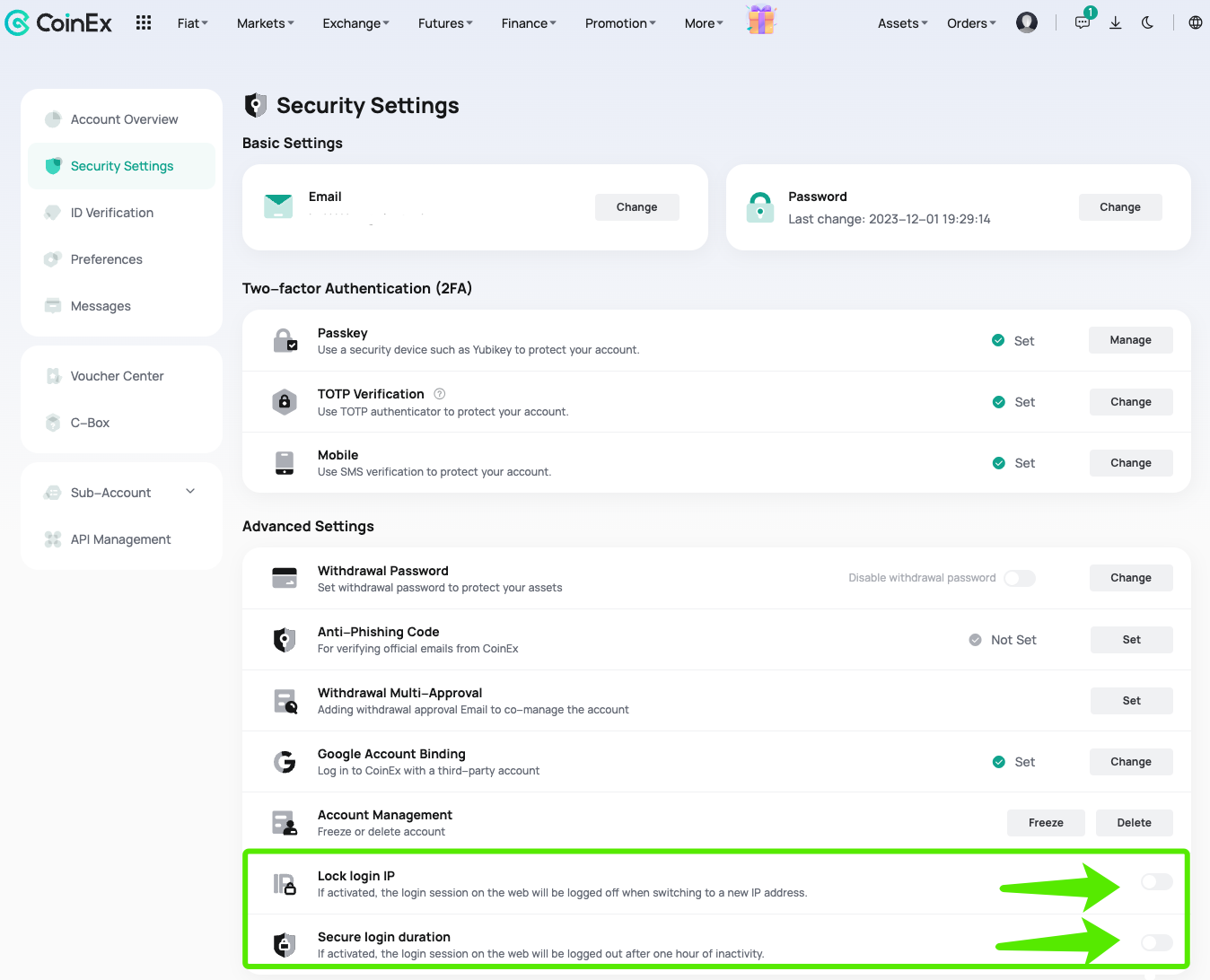Click the Freeze account button
1210x980 pixels.
1046,823
